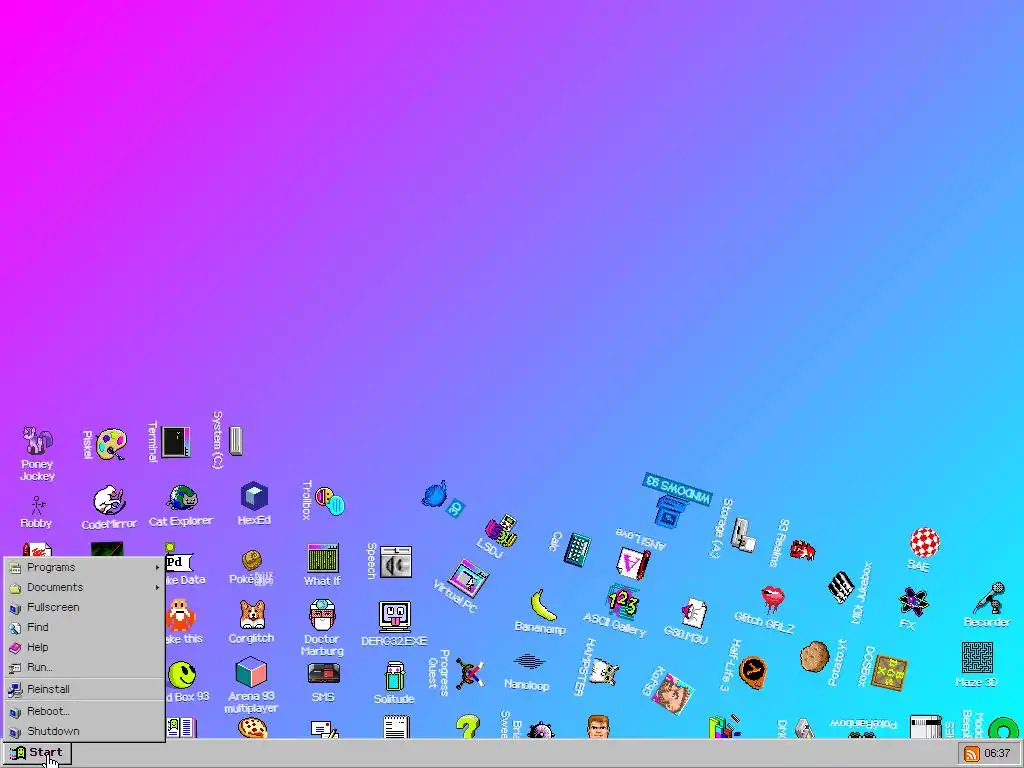Open the System (C:) drive icon
Screen dimensions: 1024x768
236,441
